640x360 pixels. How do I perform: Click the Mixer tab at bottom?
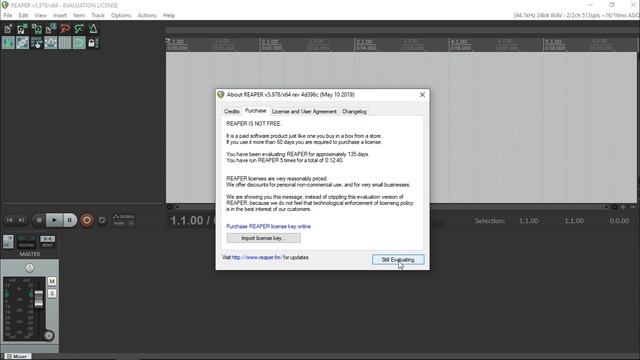(x=18, y=356)
